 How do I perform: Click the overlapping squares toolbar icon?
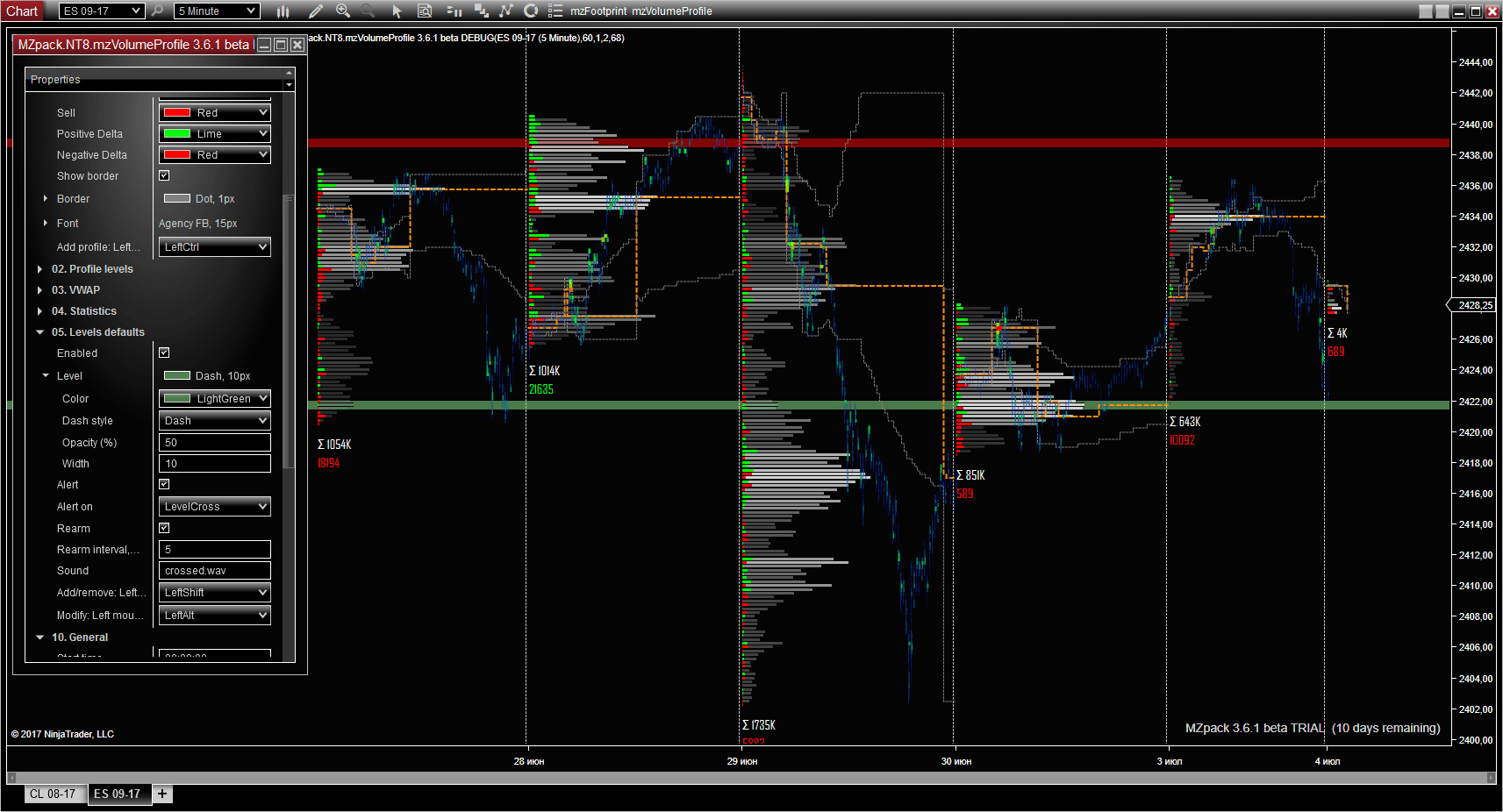pyautogui.click(x=481, y=11)
